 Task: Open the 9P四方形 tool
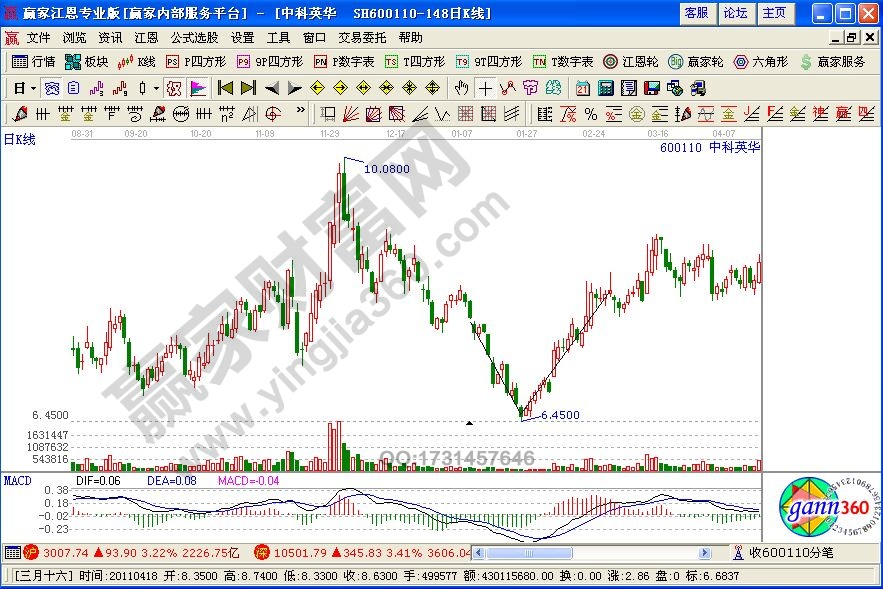(x=270, y=61)
